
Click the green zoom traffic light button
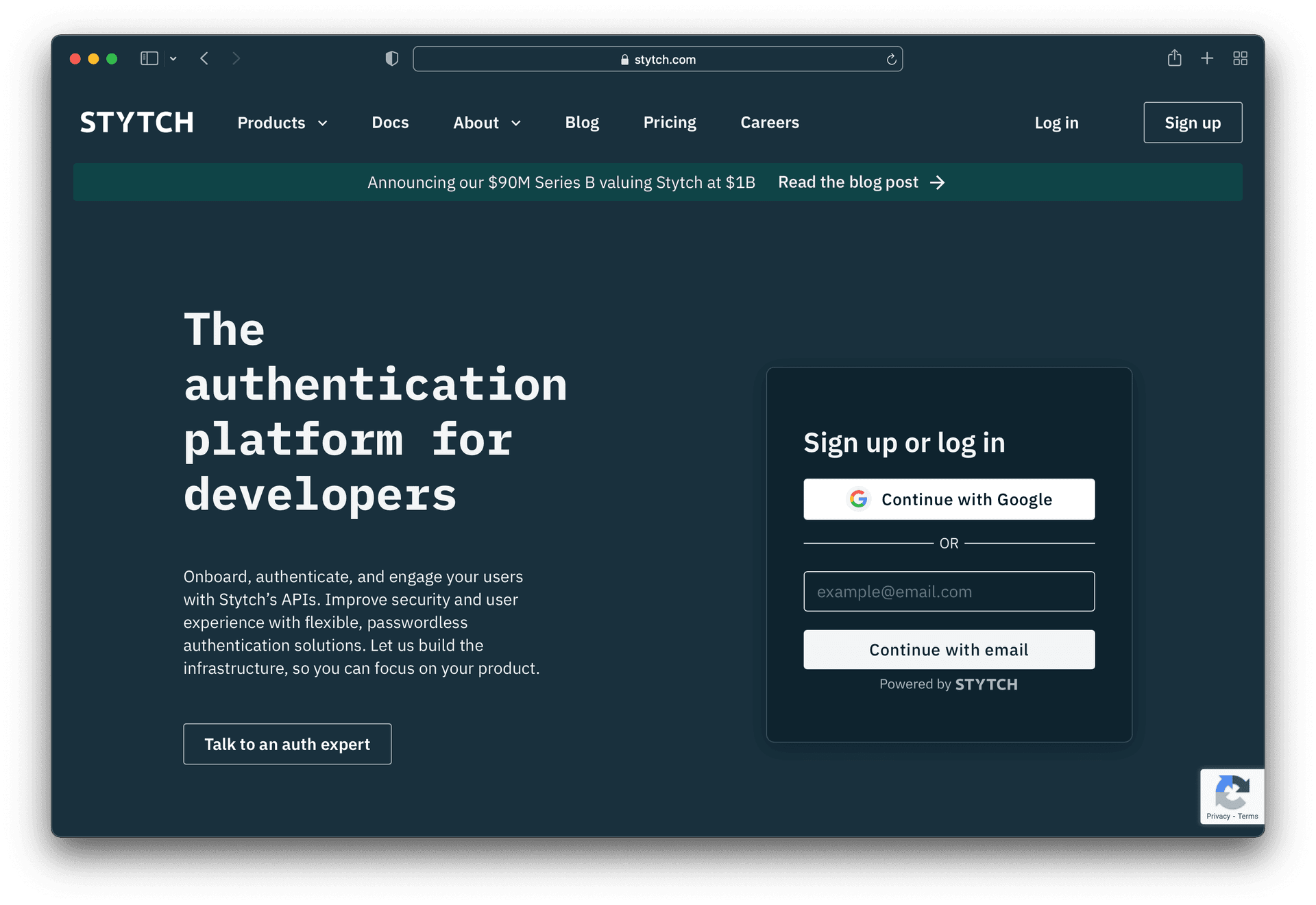click(112, 58)
